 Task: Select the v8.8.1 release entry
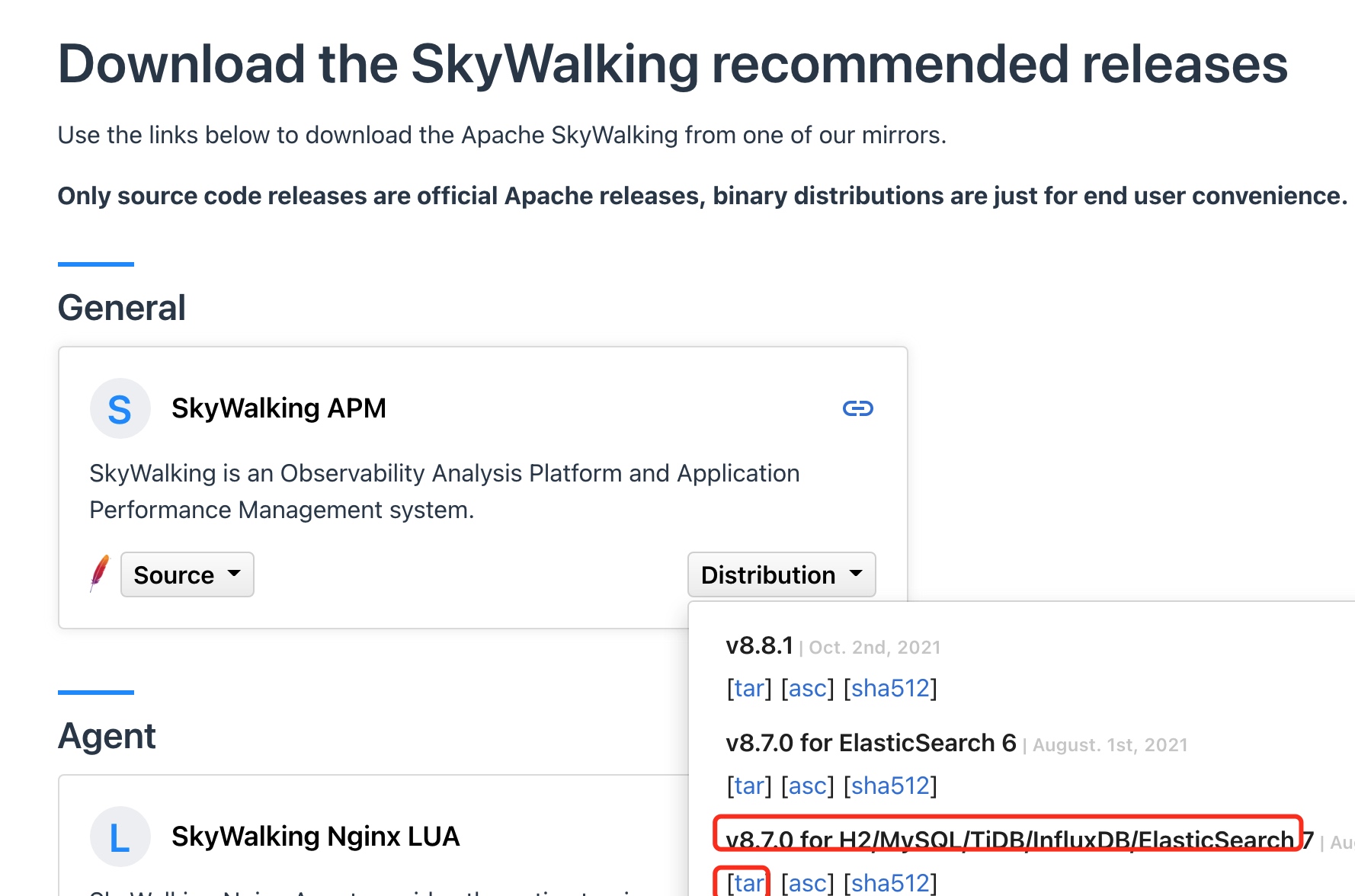click(759, 646)
